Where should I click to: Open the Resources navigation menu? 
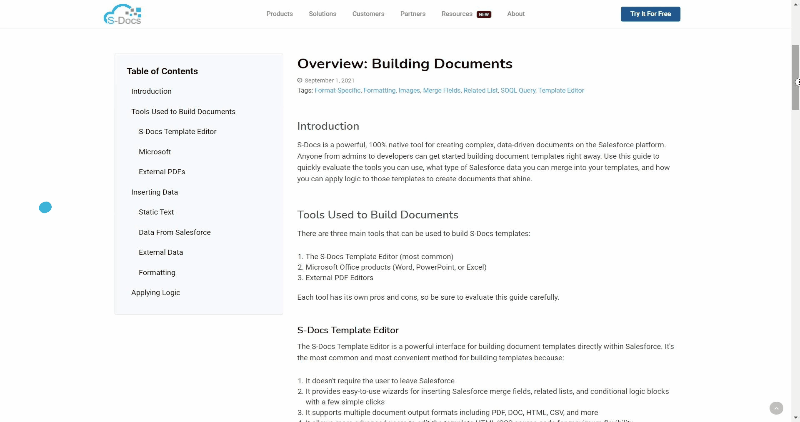tap(457, 14)
